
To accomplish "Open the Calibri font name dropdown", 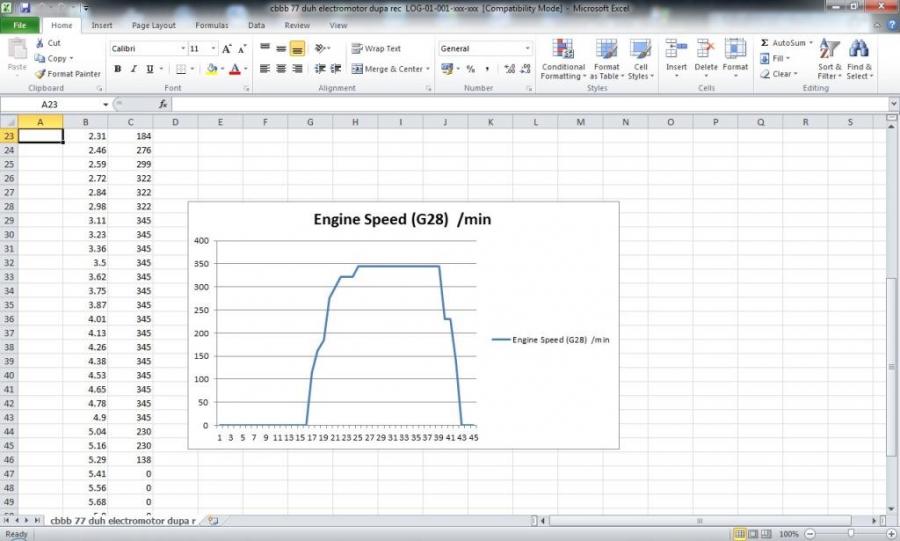I will pos(183,48).
